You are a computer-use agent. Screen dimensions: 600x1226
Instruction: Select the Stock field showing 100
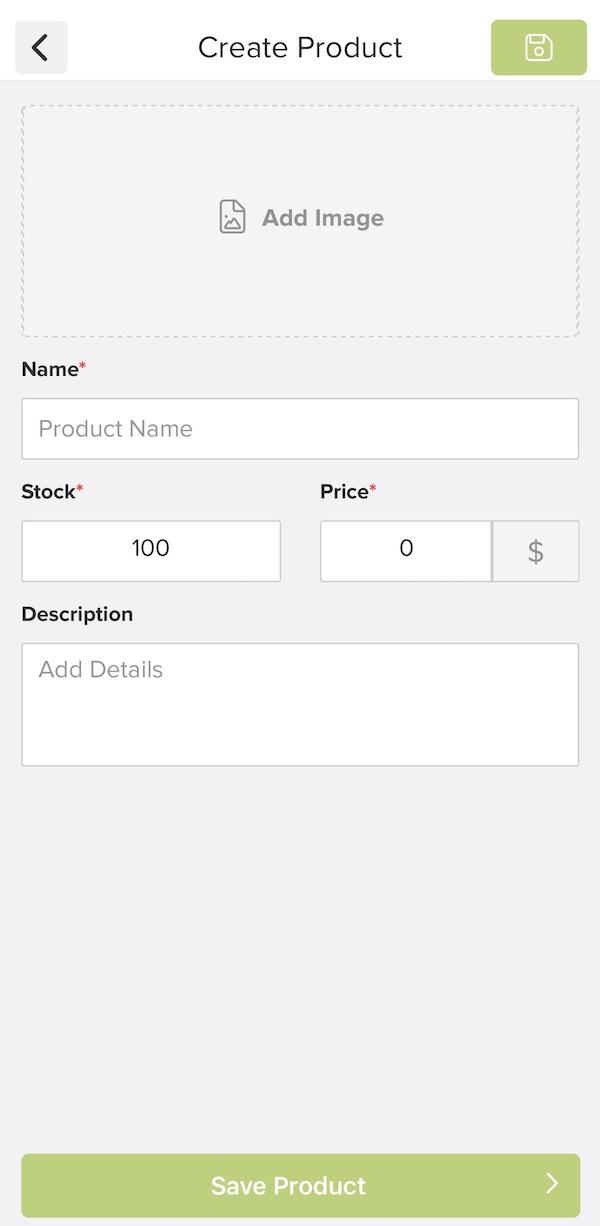[x=150, y=550]
